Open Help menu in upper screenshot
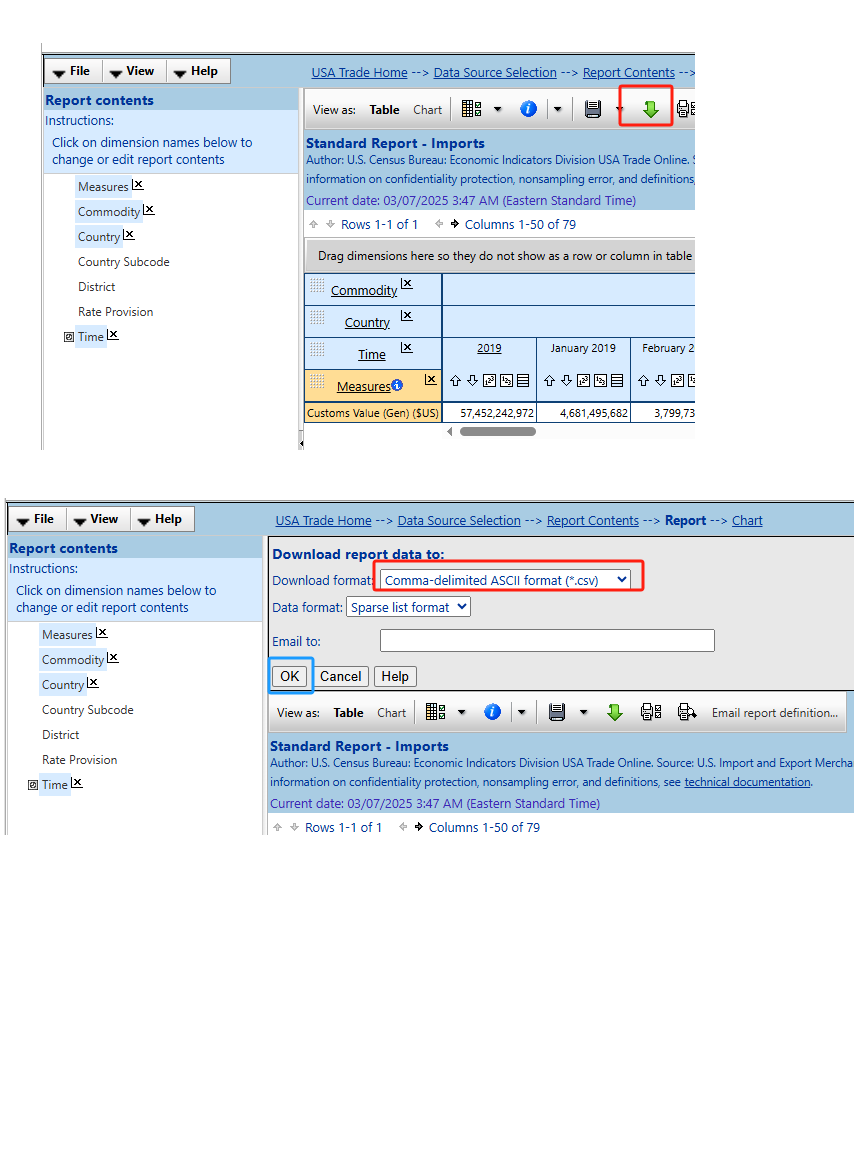 197,71
